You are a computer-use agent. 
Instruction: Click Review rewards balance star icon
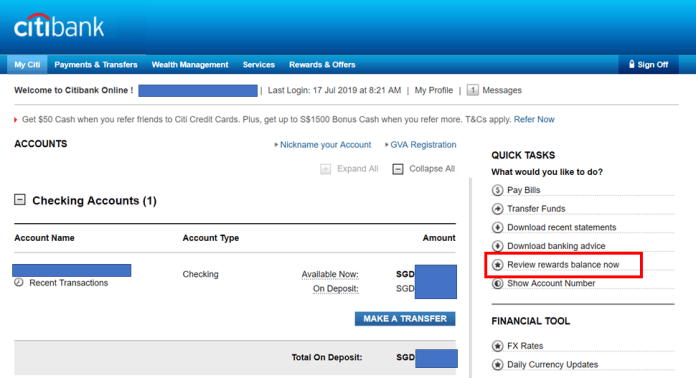coord(498,265)
